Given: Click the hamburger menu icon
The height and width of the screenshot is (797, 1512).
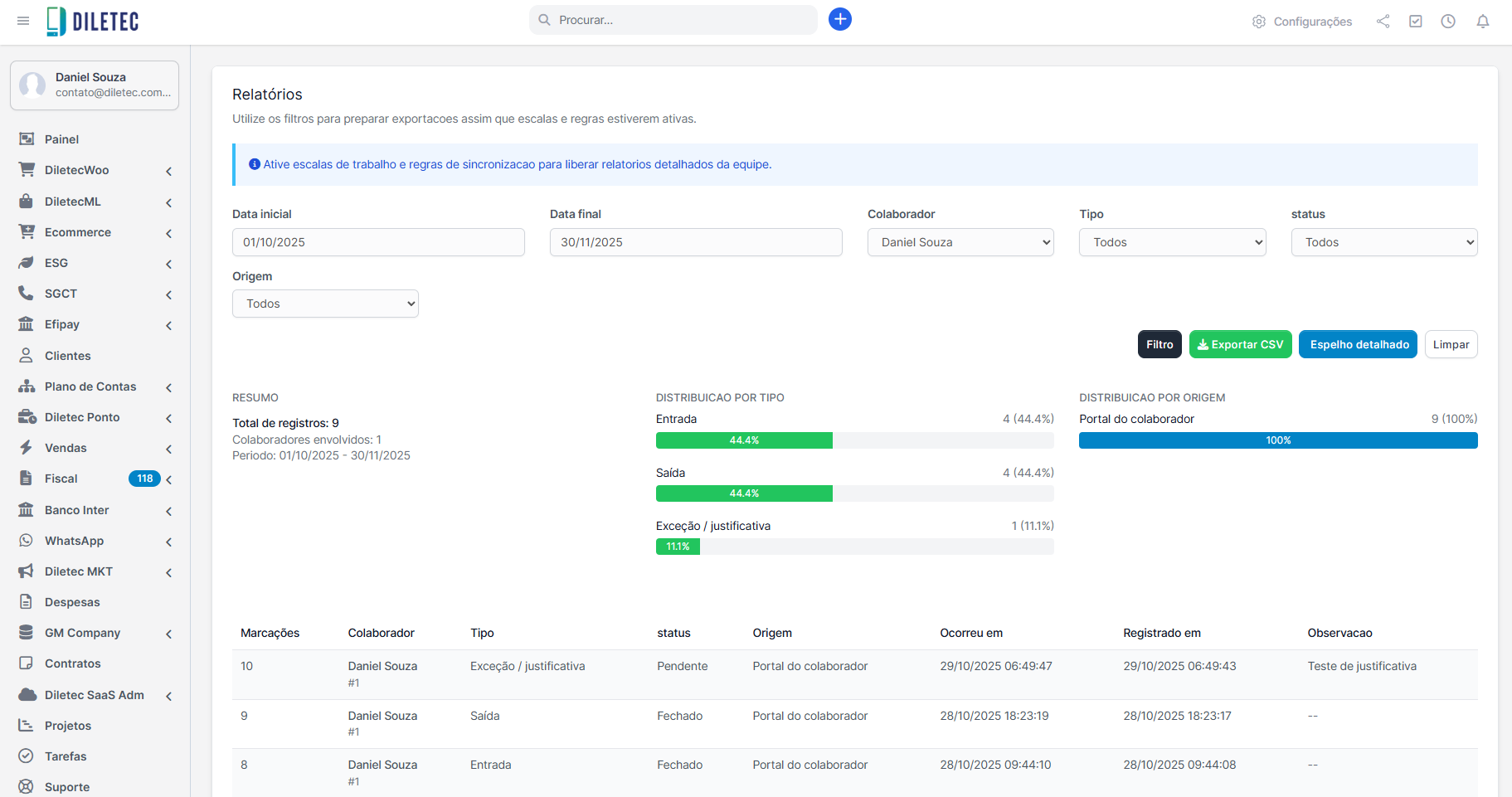Looking at the screenshot, I should [x=23, y=21].
